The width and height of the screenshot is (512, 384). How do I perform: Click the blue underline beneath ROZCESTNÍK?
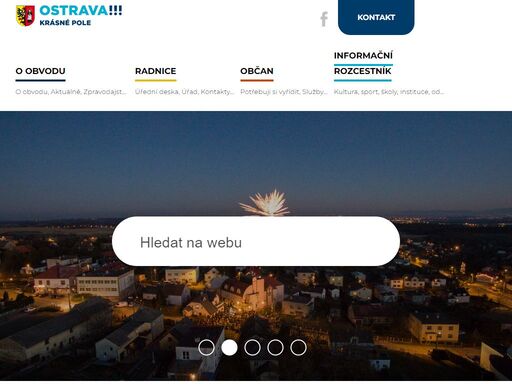(363, 80)
